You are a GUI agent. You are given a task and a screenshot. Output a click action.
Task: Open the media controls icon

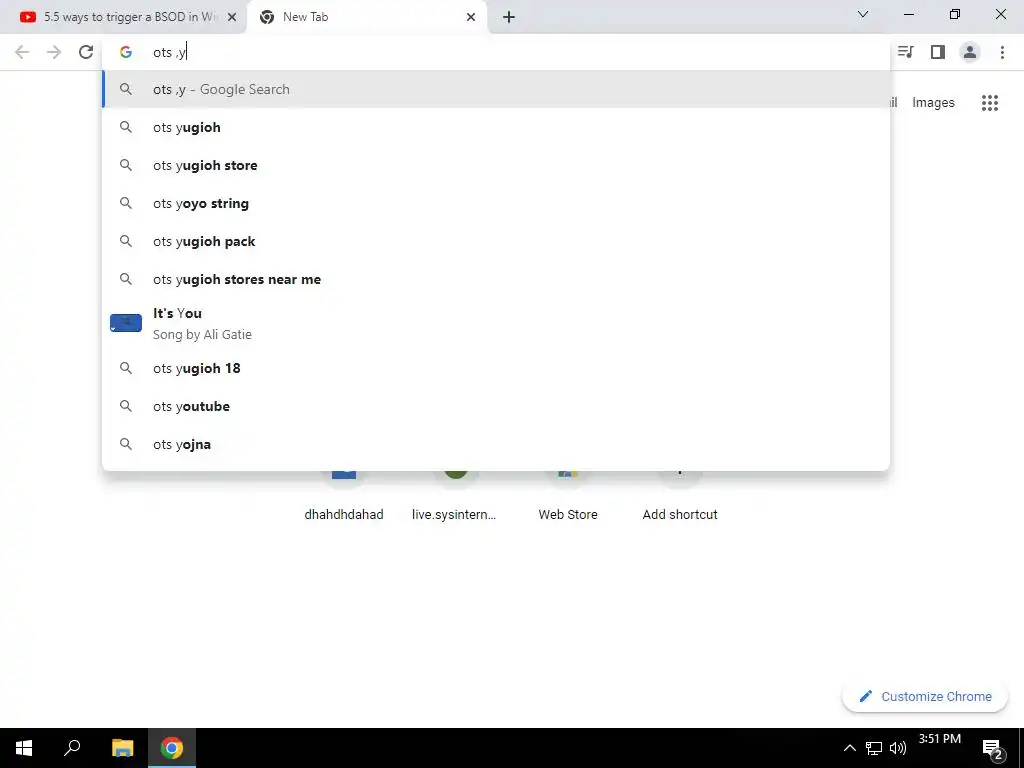(x=905, y=52)
